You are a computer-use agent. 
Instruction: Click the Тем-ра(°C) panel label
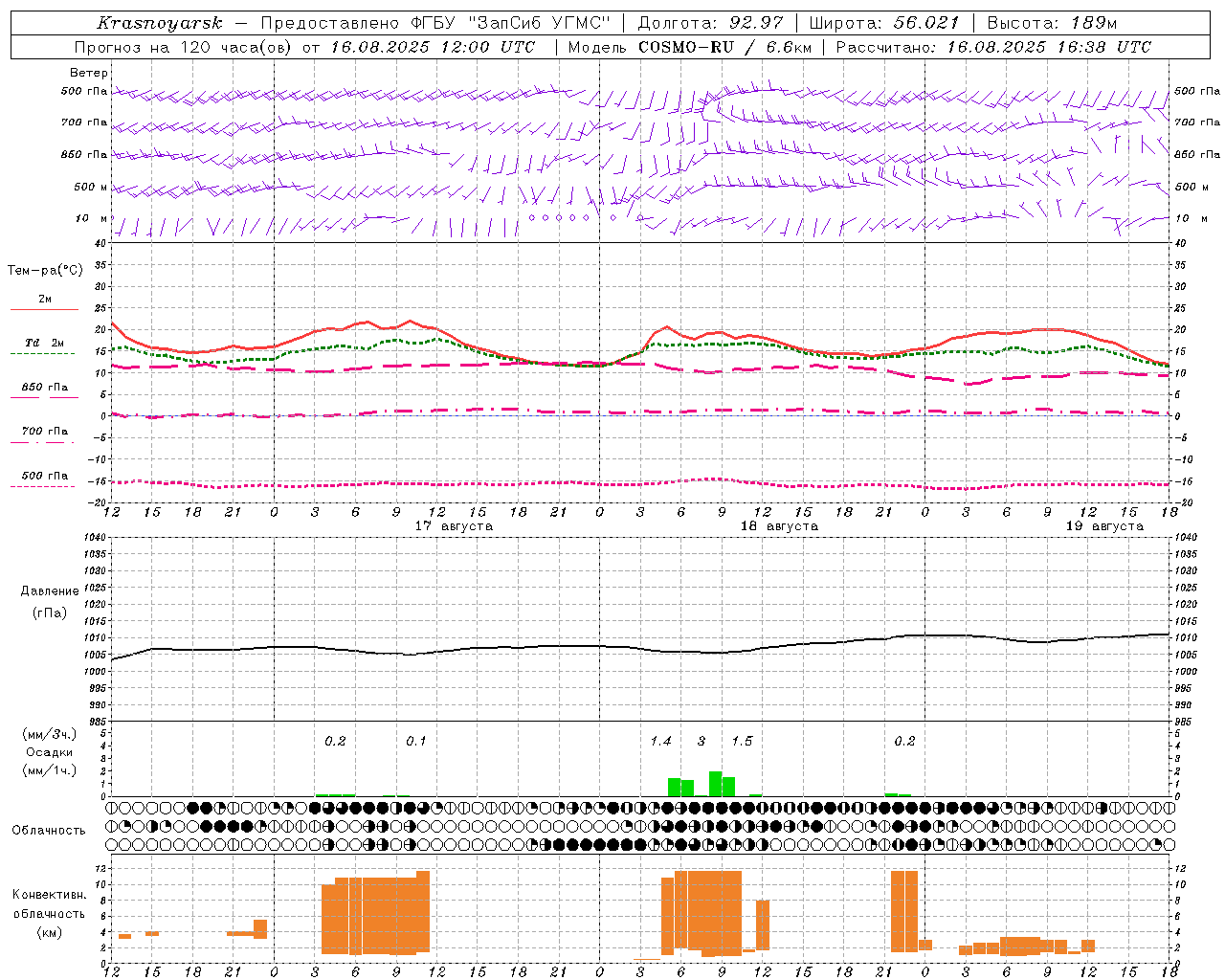tap(45, 271)
